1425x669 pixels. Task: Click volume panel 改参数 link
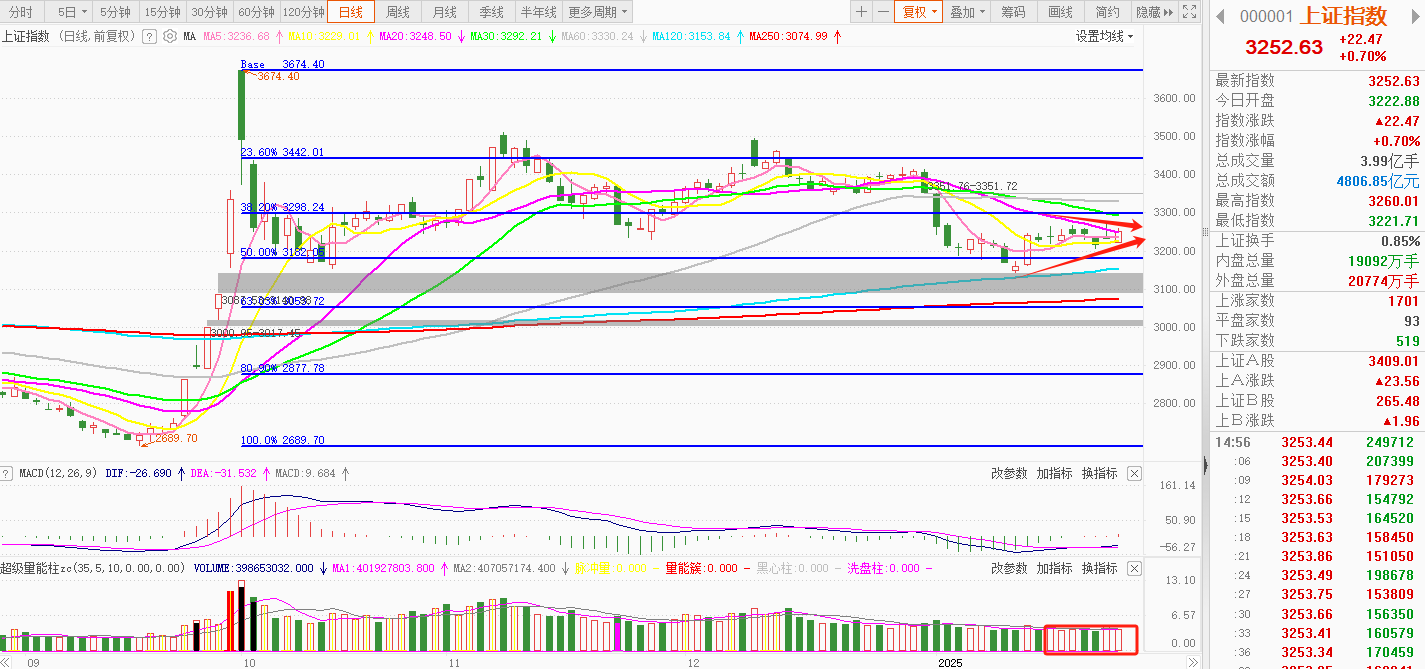(x=1009, y=568)
